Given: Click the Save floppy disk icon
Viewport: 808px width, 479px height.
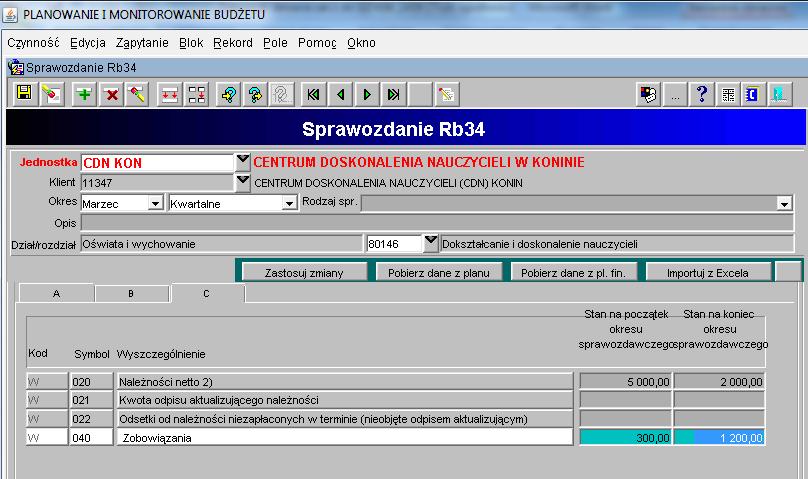Looking at the screenshot, I should (24, 94).
